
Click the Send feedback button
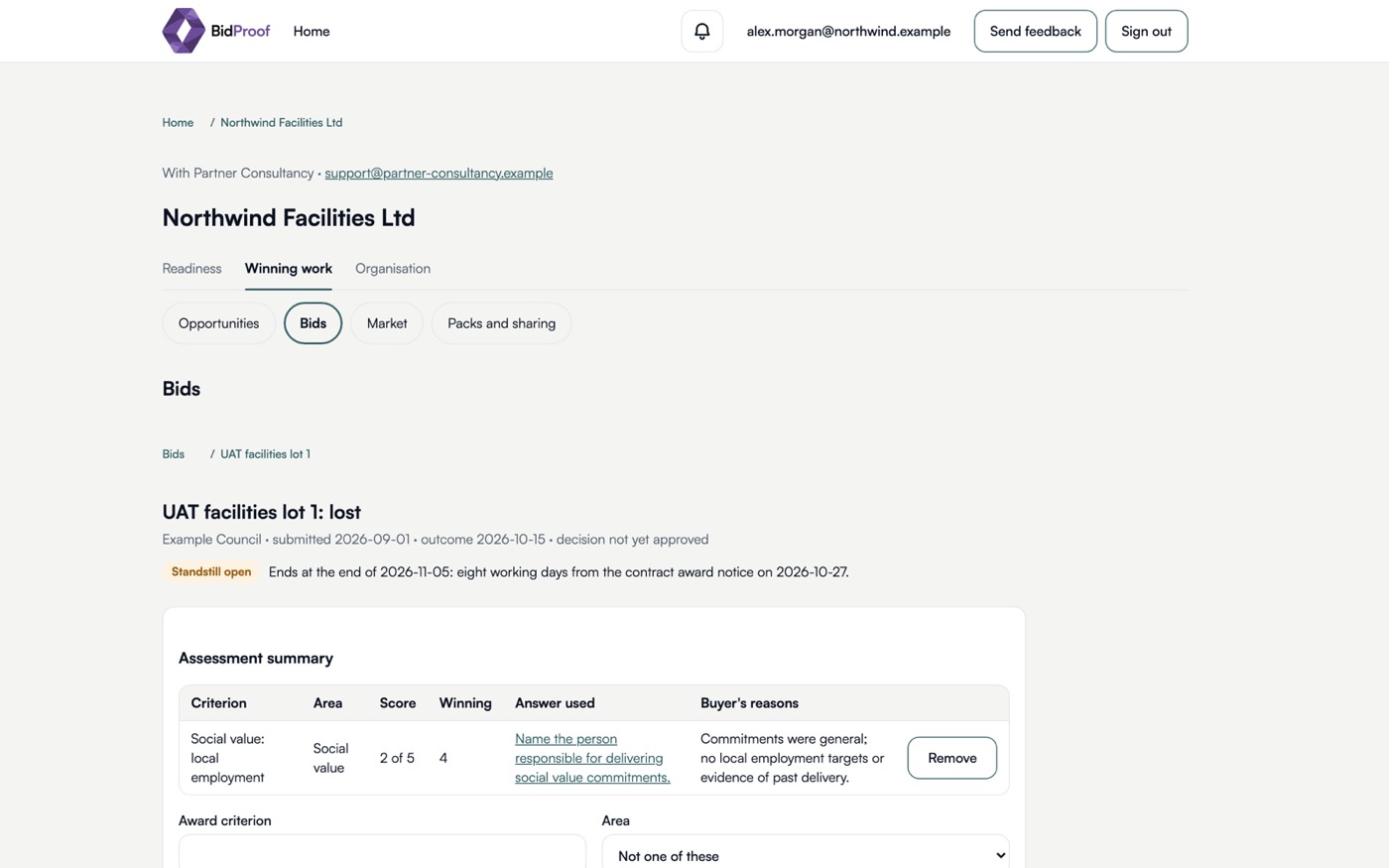1035,31
